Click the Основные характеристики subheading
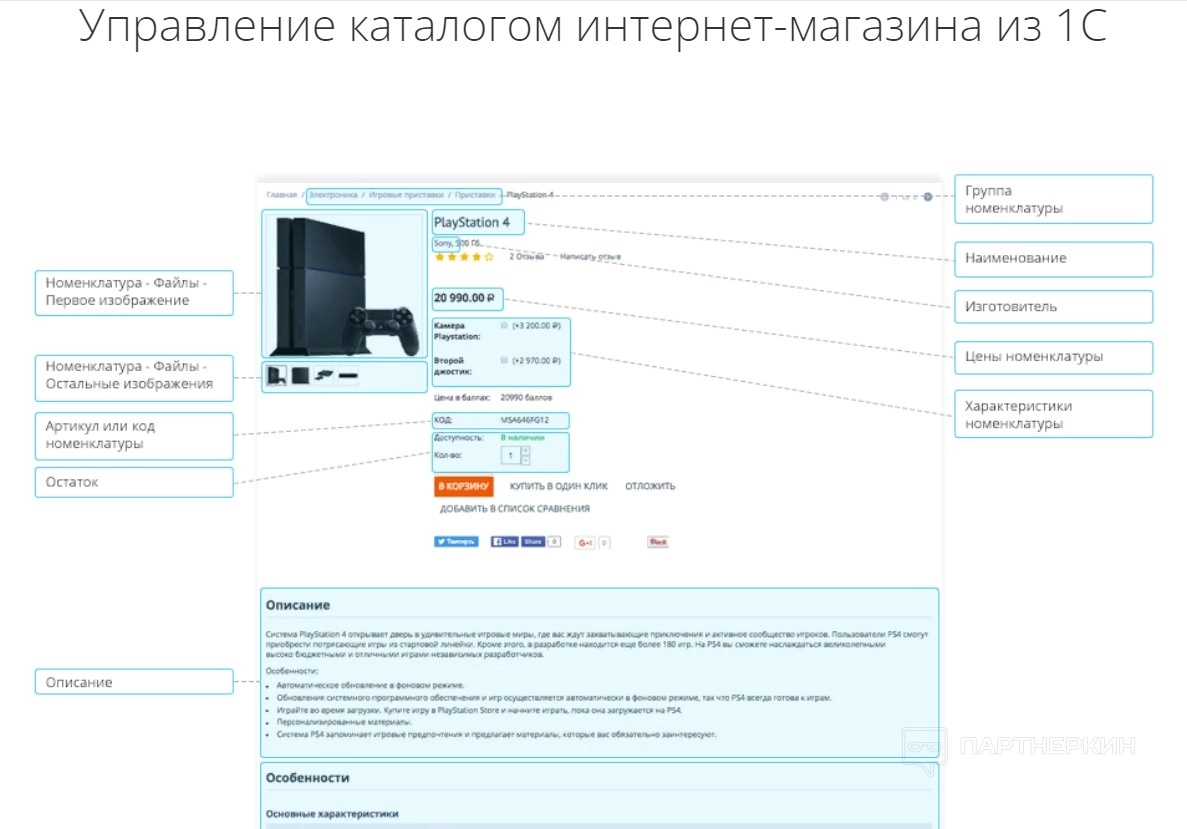The image size is (1187, 829). pyautogui.click(x=332, y=814)
